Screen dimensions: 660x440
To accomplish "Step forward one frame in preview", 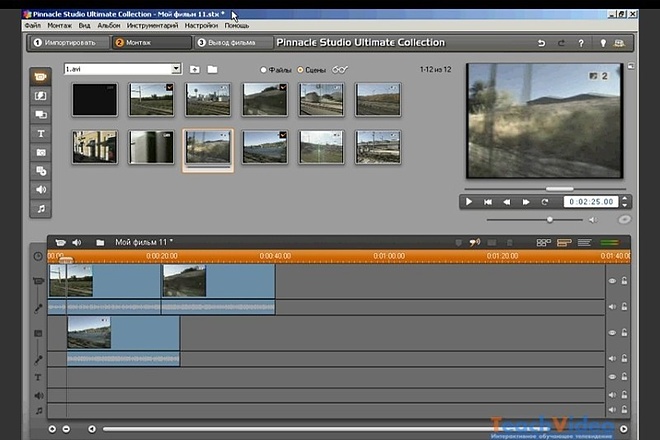I will pos(526,202).
